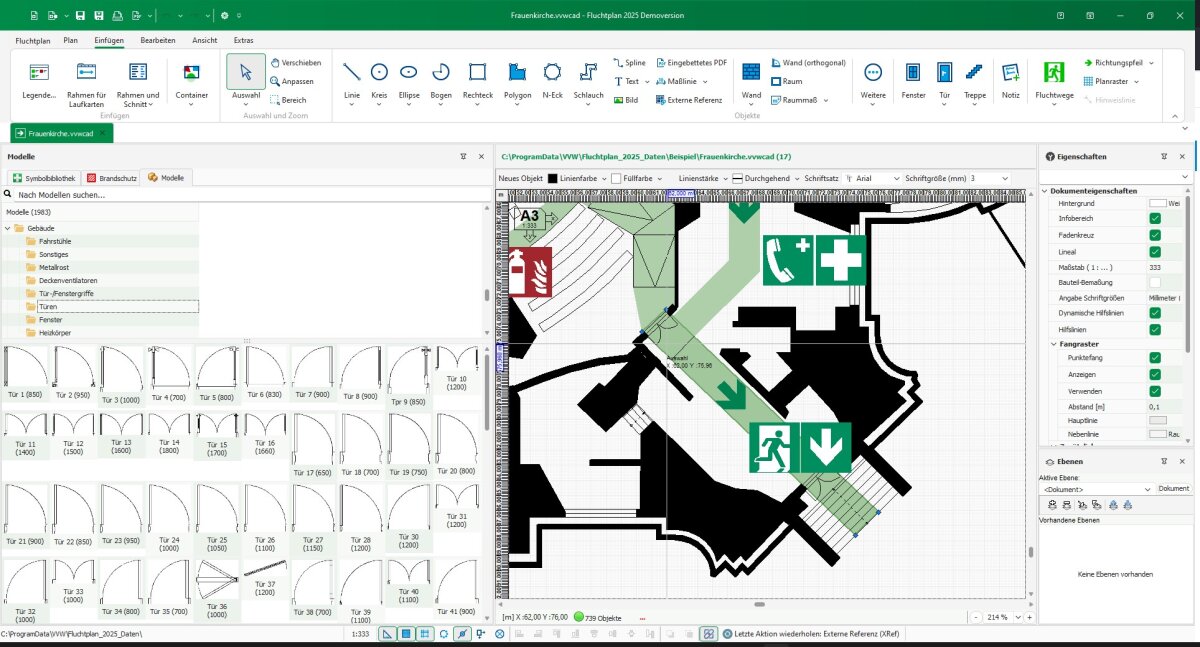Open the Schriftgröße font size dropdown
This screenshot has height=647, width=1200.
pyautogui.click(x=988, y=178)
